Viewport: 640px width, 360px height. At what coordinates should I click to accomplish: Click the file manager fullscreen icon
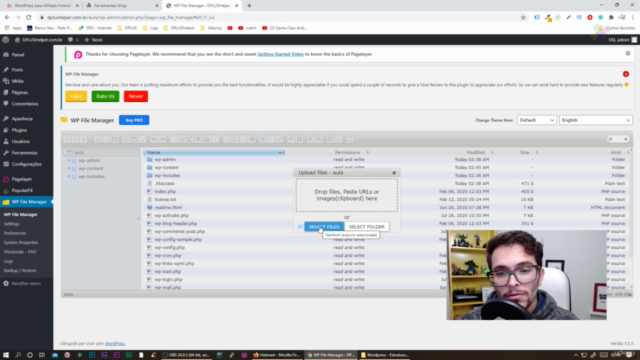point(350,139)
